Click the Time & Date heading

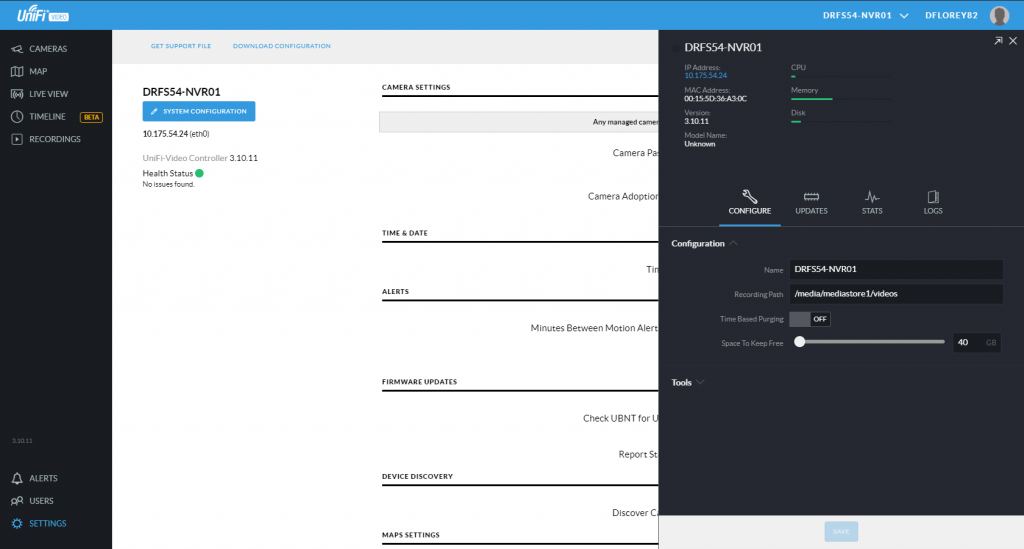[405, 233]
